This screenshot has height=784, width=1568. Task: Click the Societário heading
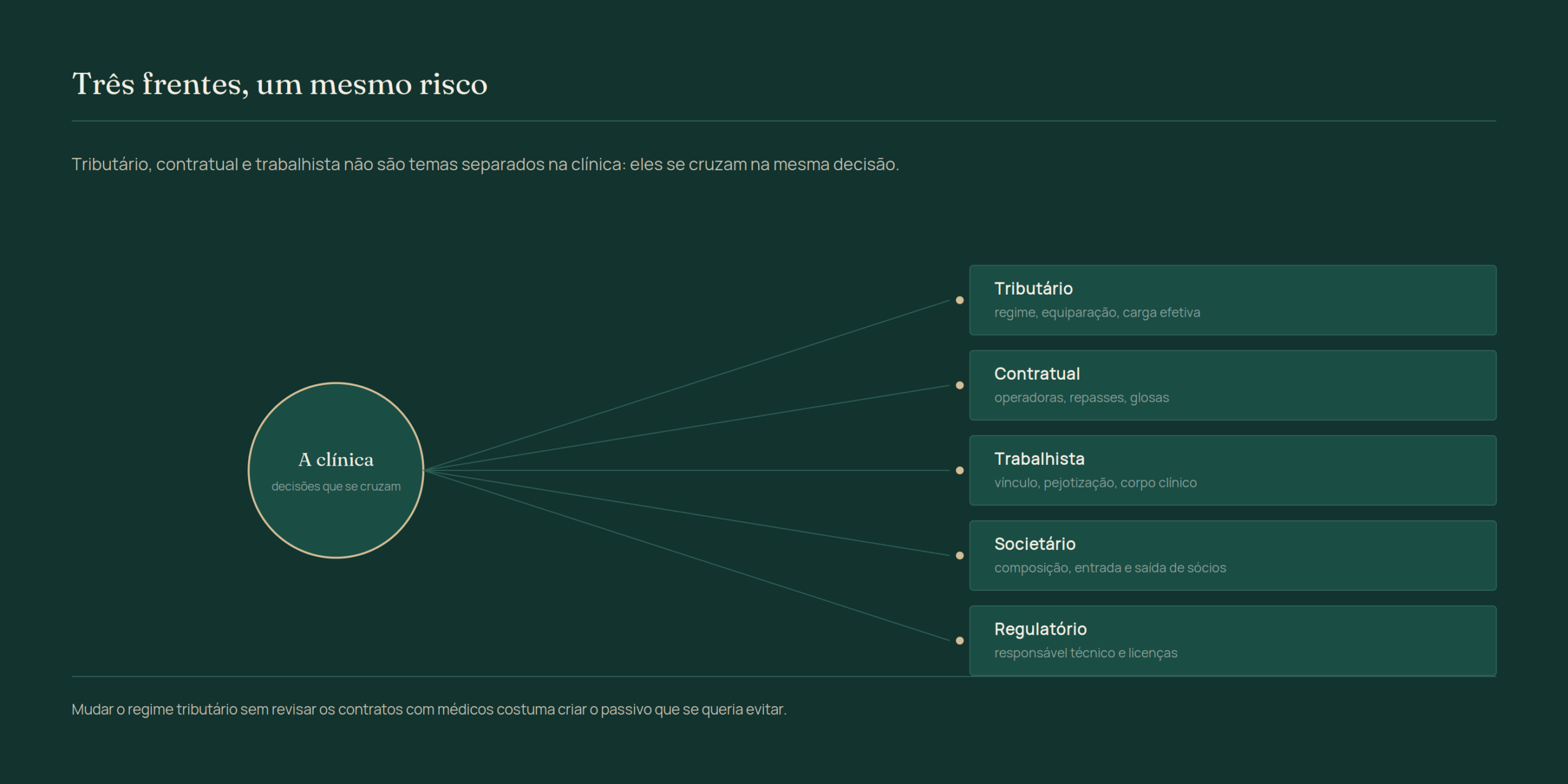[x=1035, y=544]
